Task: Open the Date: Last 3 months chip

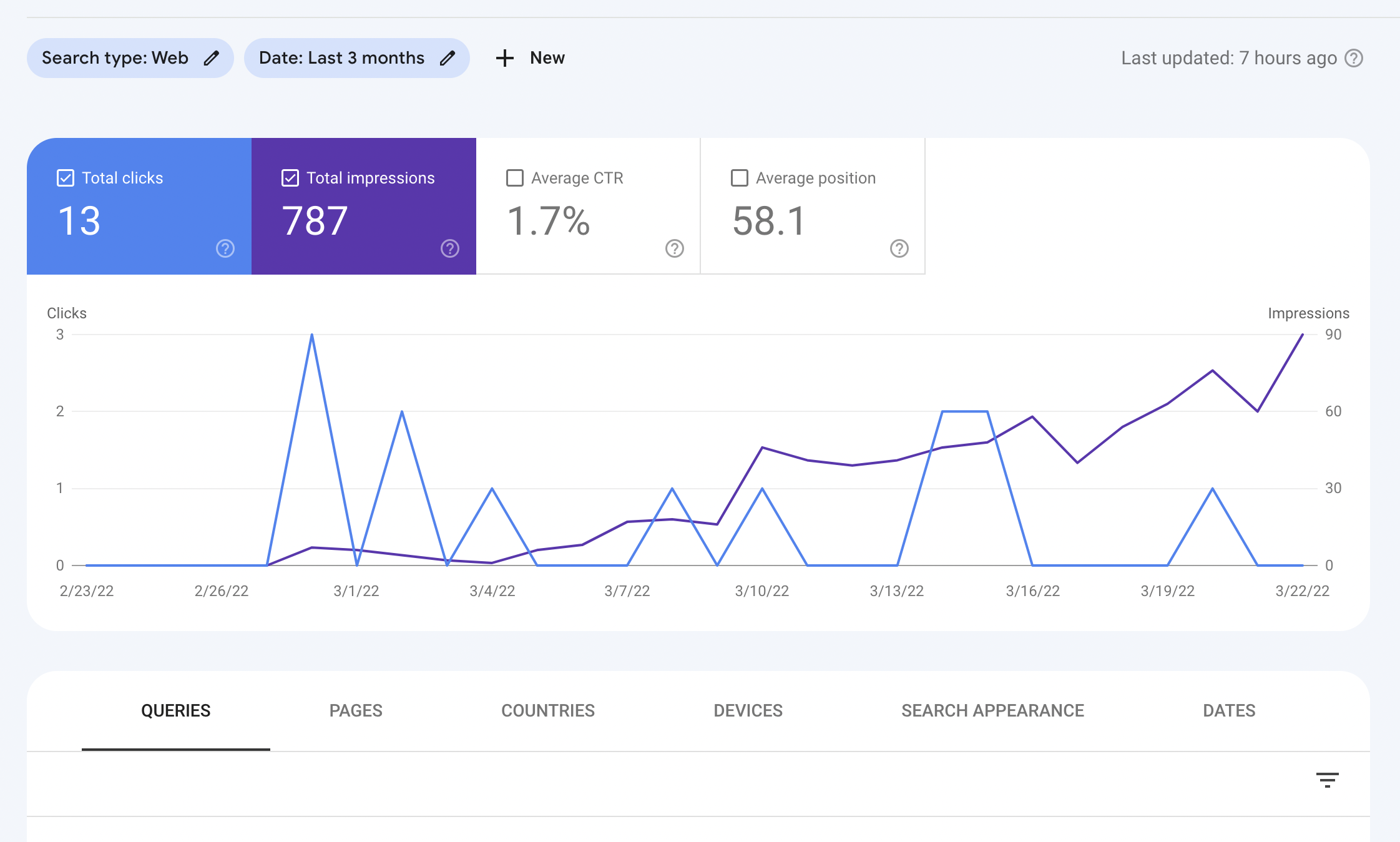Action: pos(356,58)
